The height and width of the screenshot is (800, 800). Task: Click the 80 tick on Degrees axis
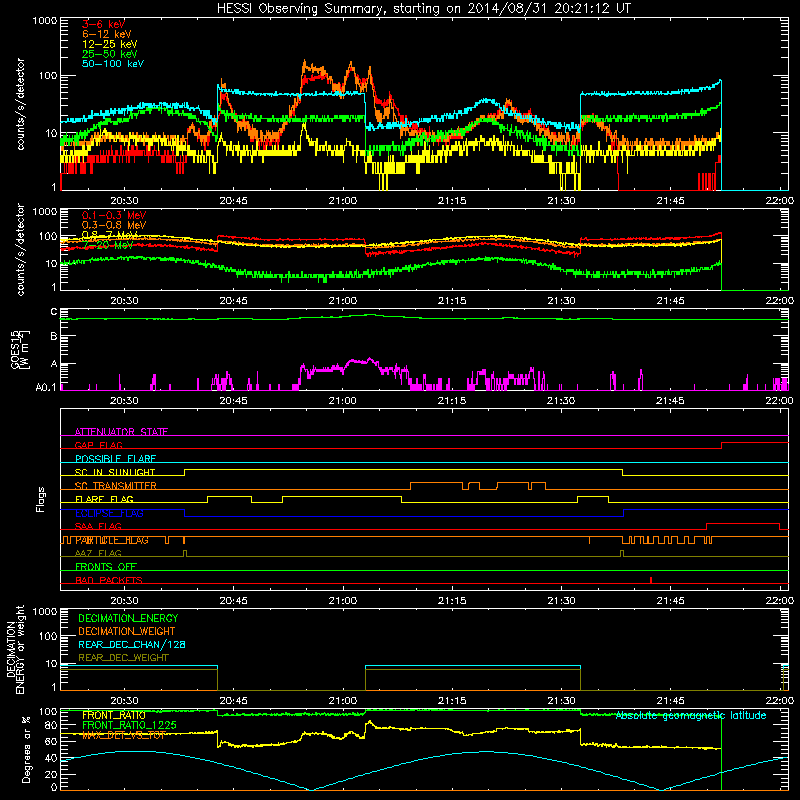click(51, 725)
